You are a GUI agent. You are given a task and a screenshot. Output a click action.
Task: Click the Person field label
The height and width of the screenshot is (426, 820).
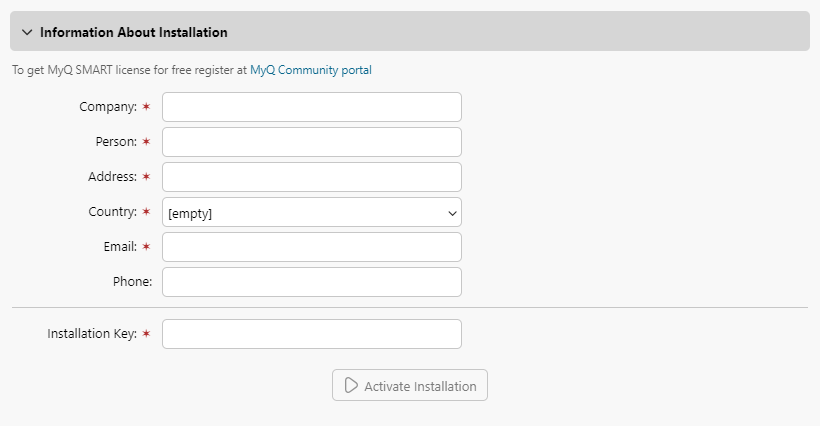pos(116,141)
